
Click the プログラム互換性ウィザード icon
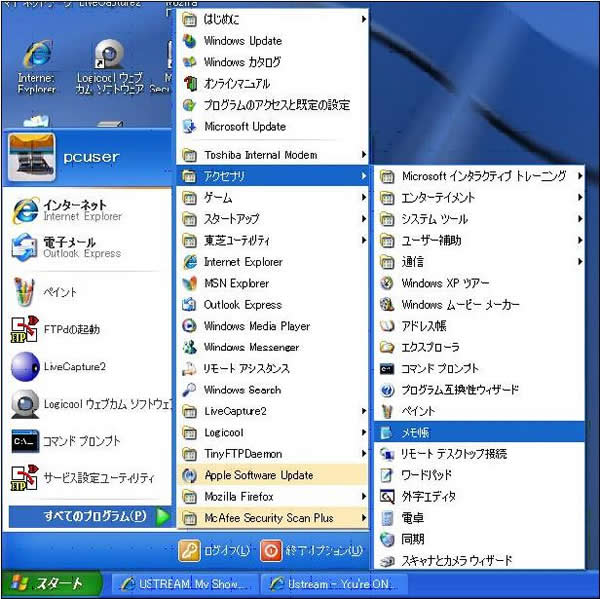[x=387, y=390]
